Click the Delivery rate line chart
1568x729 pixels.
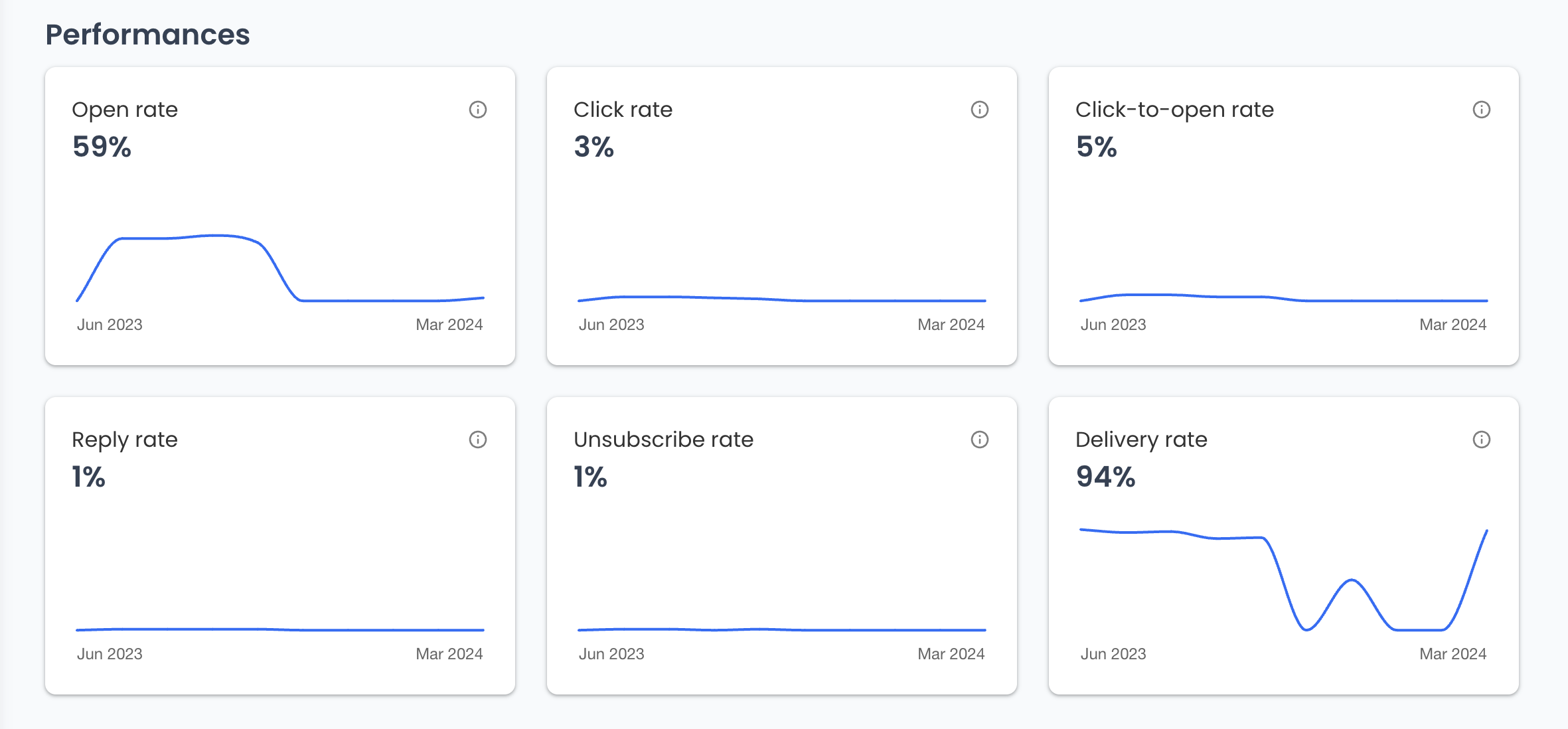pos(1284,580)
